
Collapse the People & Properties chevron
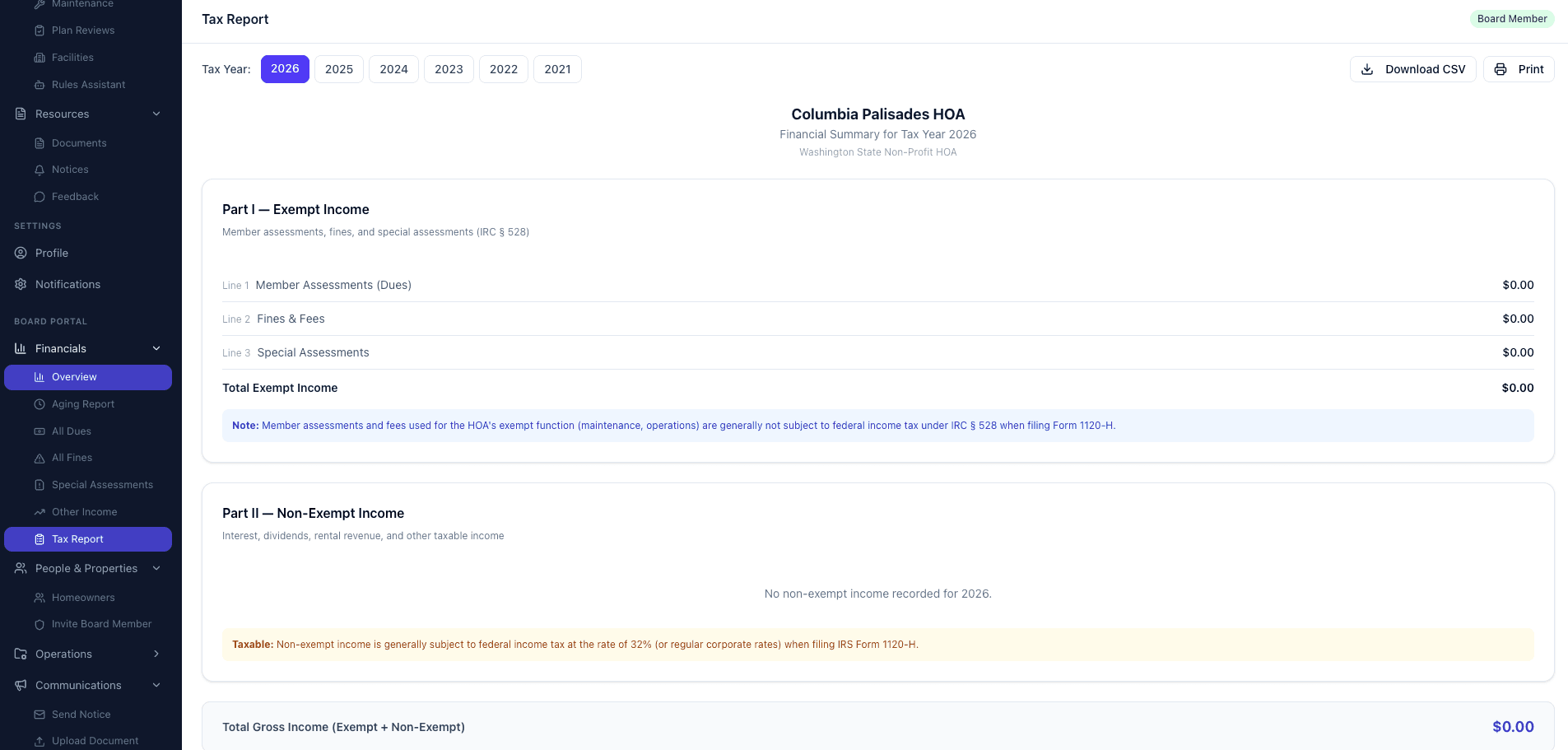(x=156, y=568)
